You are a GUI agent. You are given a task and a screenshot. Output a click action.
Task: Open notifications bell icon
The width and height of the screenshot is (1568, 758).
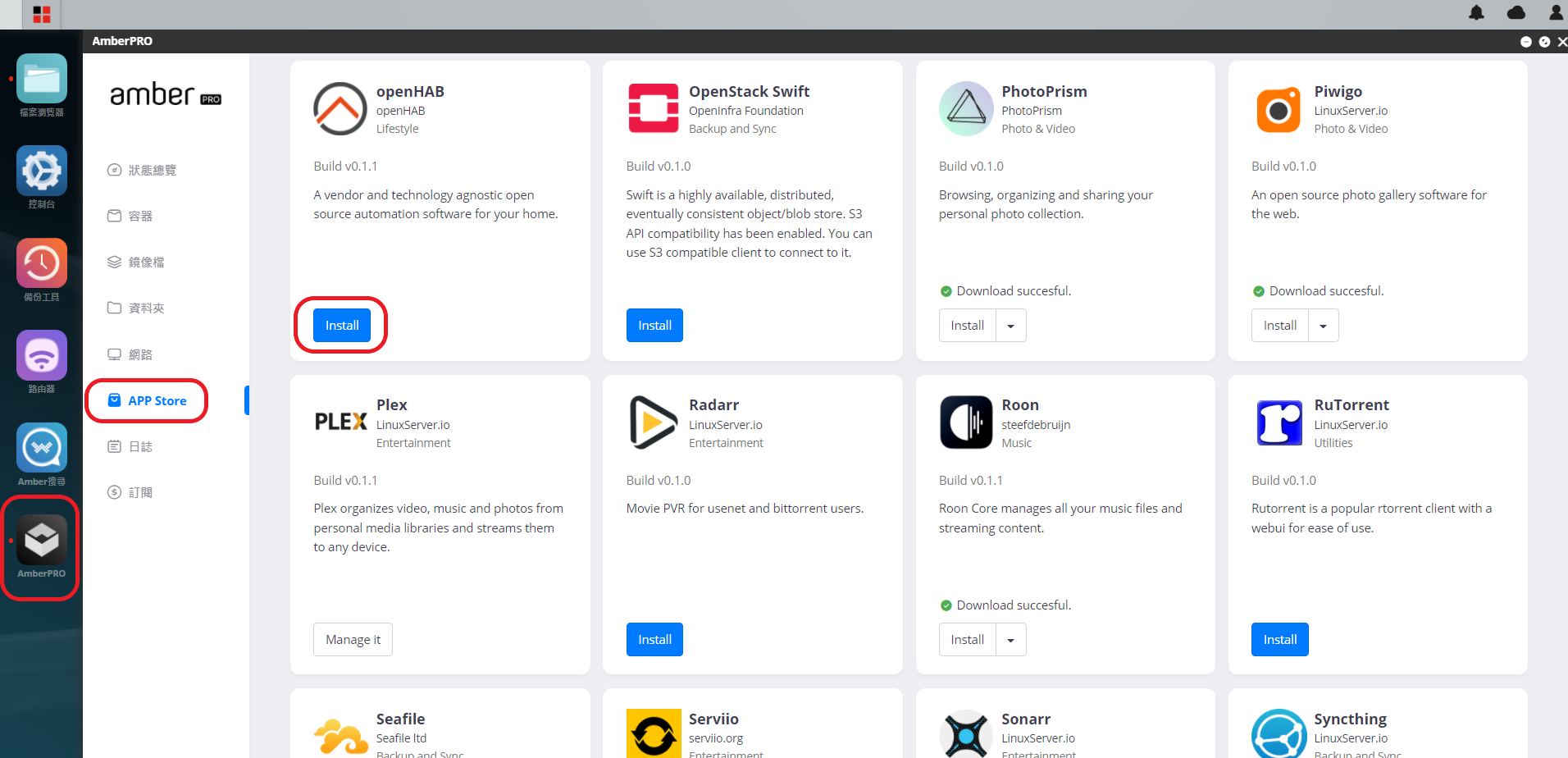pos(1476,12)
